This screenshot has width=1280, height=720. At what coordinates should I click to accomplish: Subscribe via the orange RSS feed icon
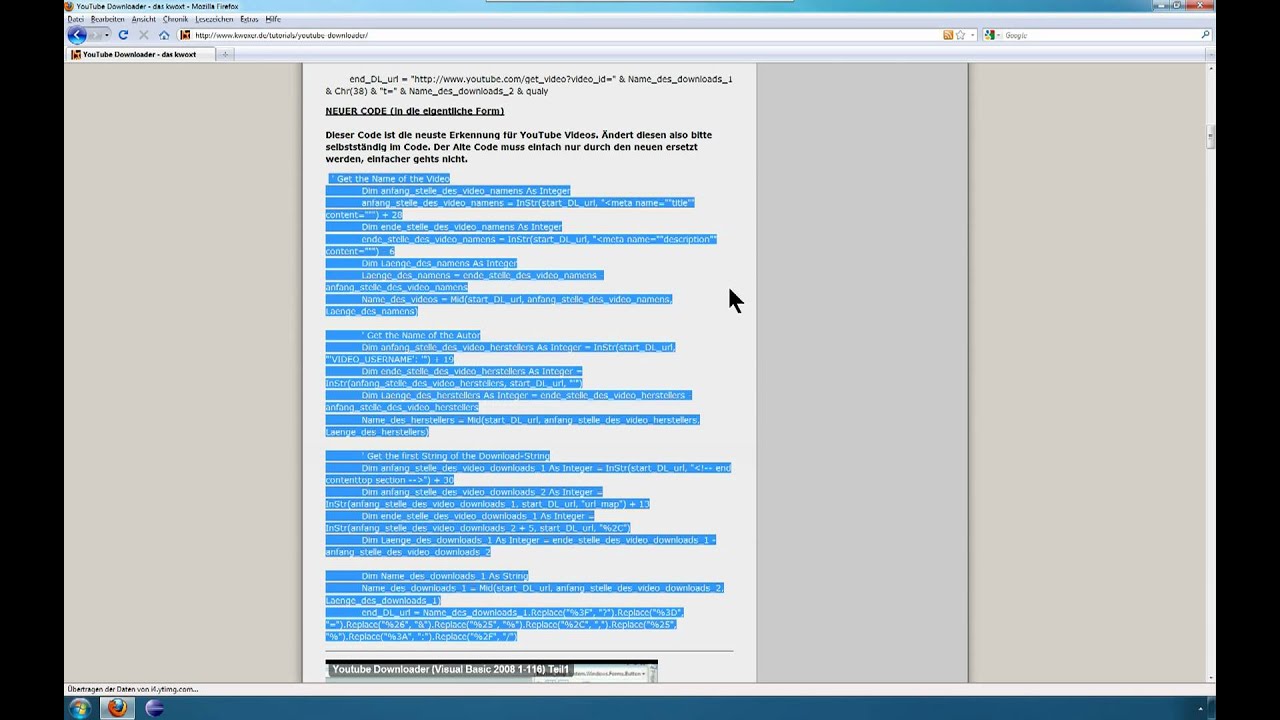(x=948, y=35)
